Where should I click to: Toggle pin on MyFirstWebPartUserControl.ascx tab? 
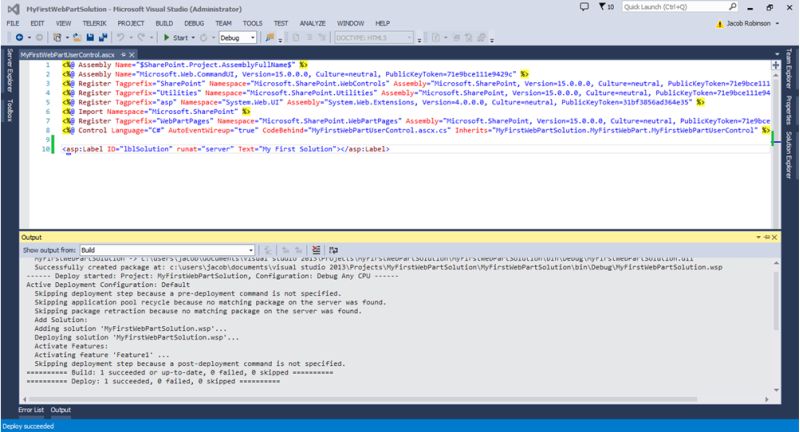123,54
